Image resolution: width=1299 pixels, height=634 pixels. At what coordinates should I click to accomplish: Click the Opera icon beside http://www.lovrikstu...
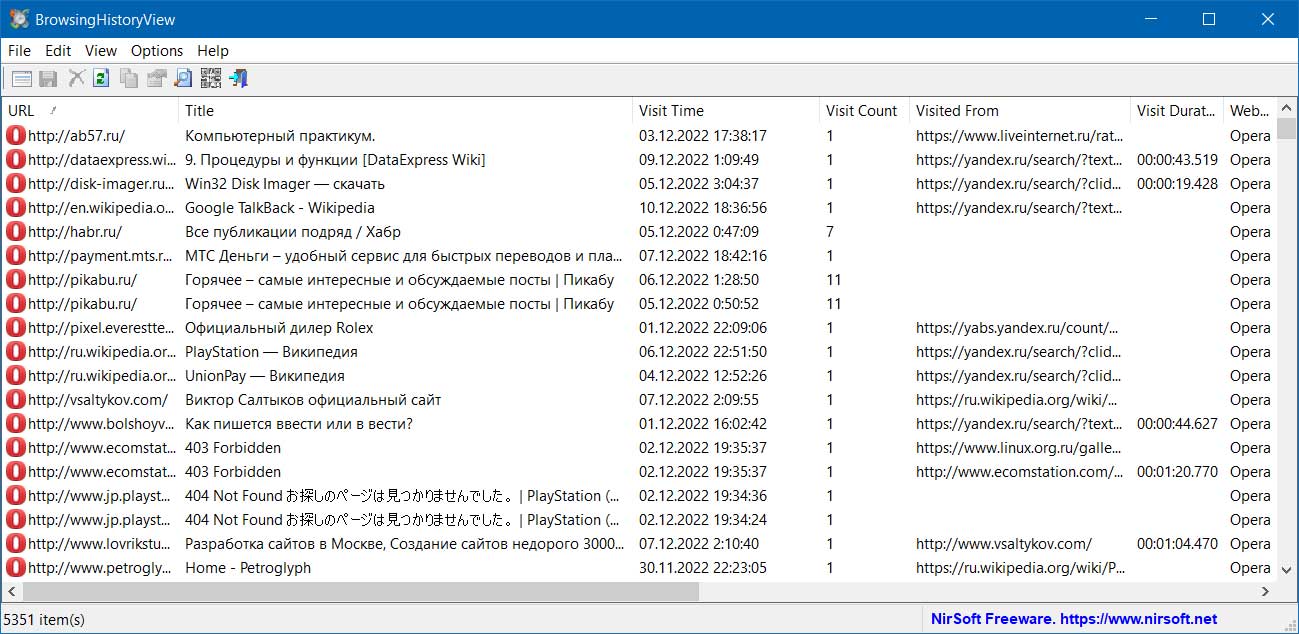tap(16, 543)
